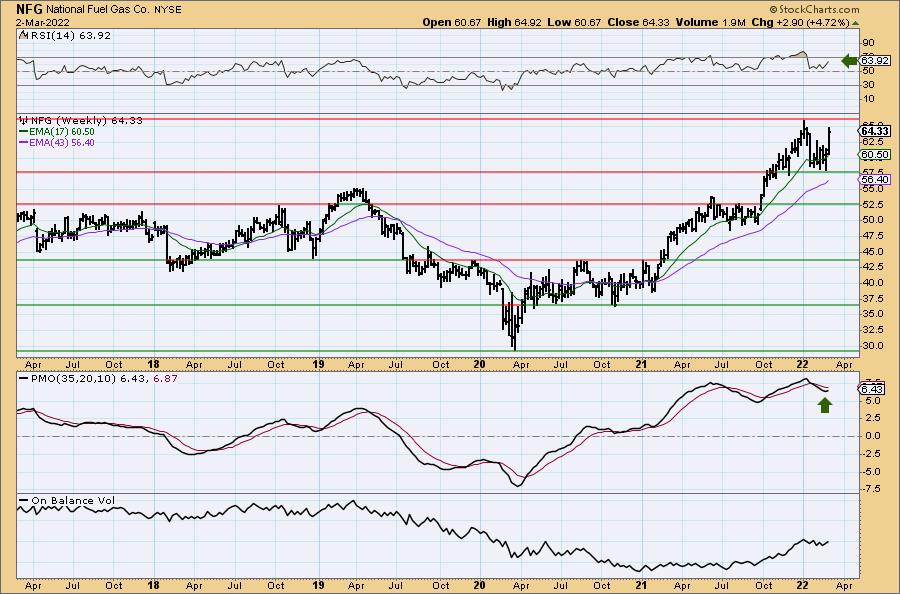Screen dimensions: 900x594
Task: Click the Volume 1.9M value in the header
Action: pos(711,22)
